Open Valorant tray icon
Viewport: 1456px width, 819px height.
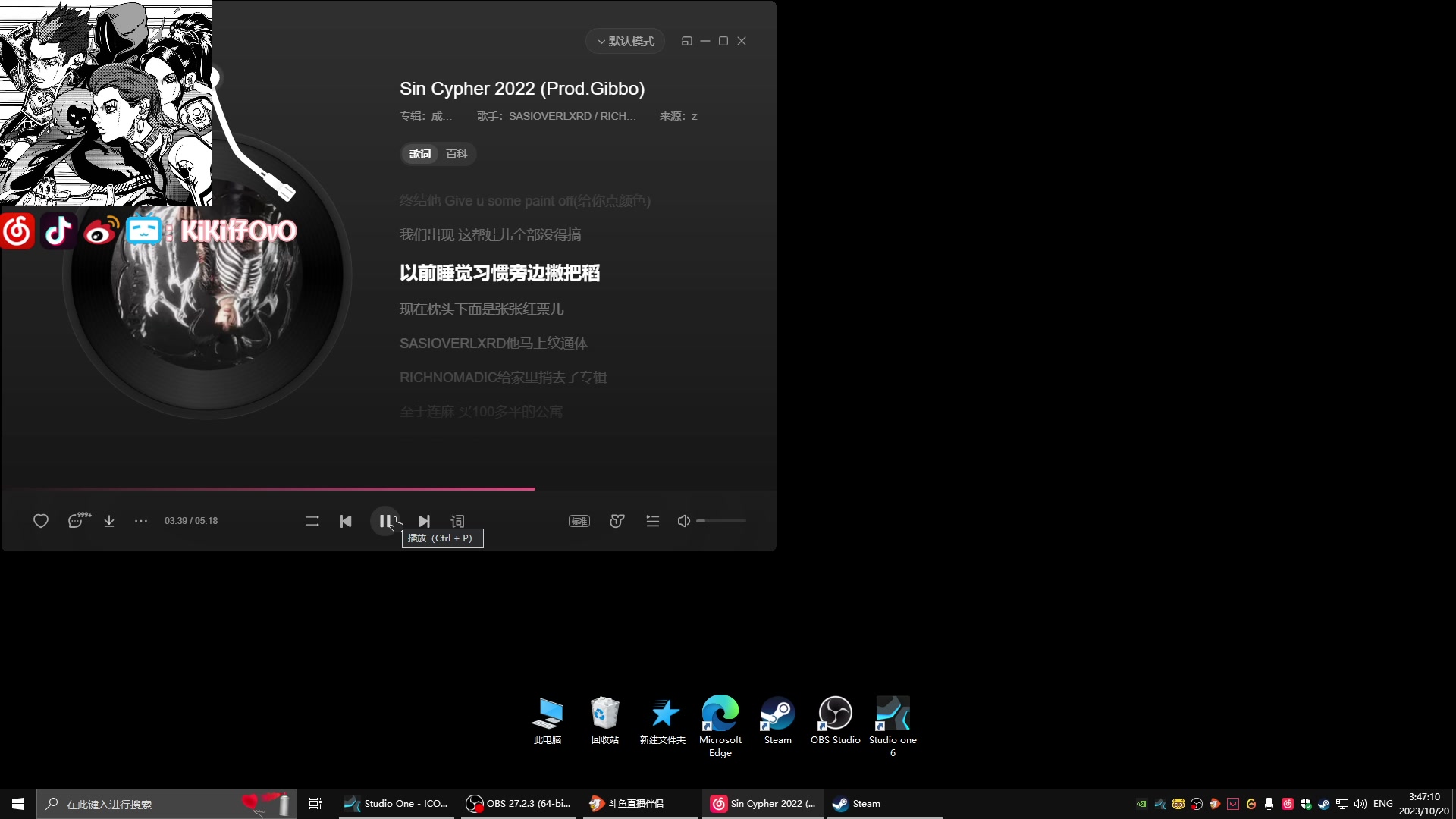1233,804
